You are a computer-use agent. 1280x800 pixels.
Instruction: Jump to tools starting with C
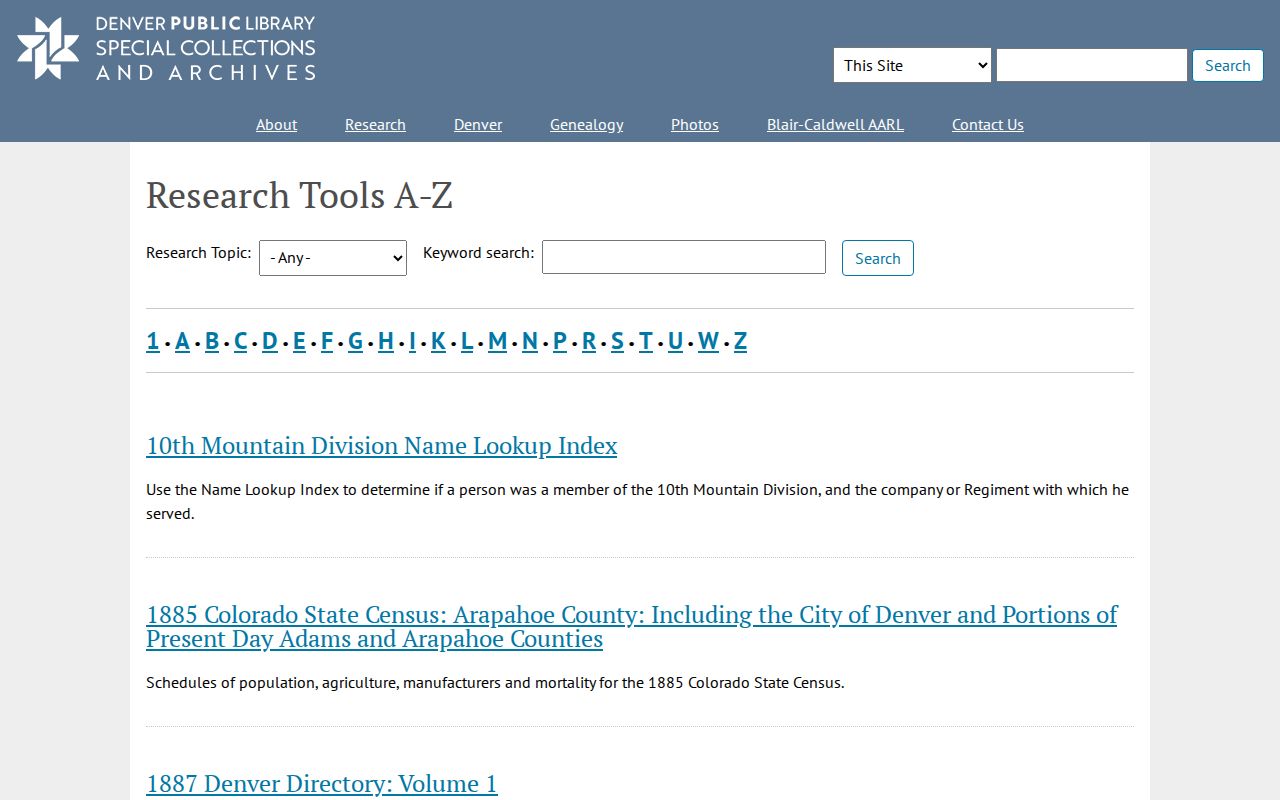240,341
